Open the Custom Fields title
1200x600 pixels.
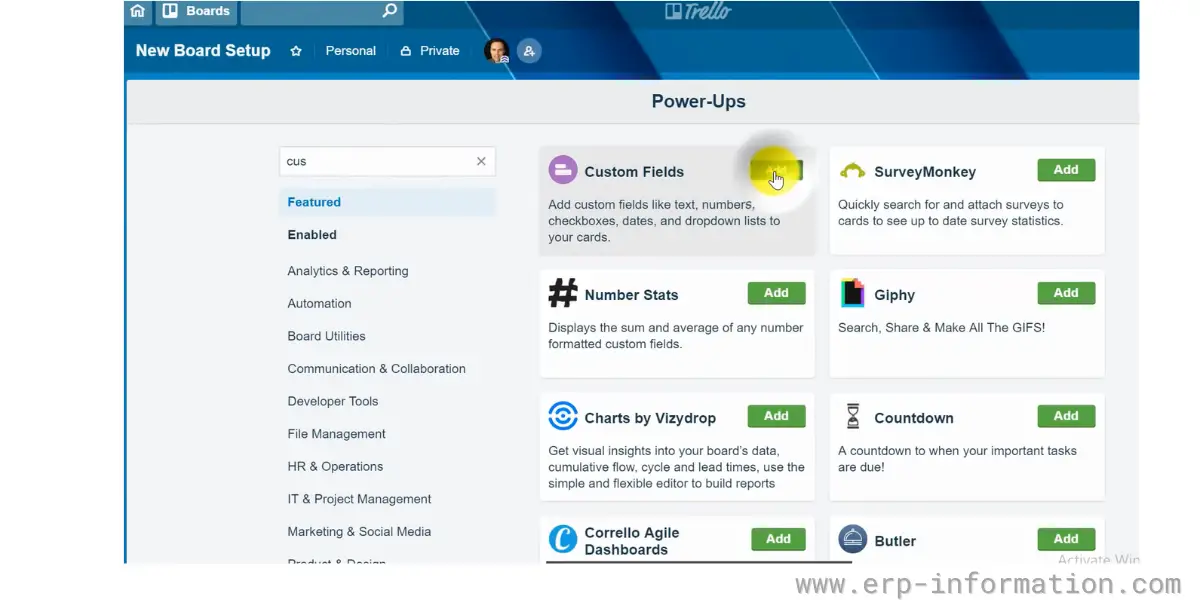(x=634, y=172)
